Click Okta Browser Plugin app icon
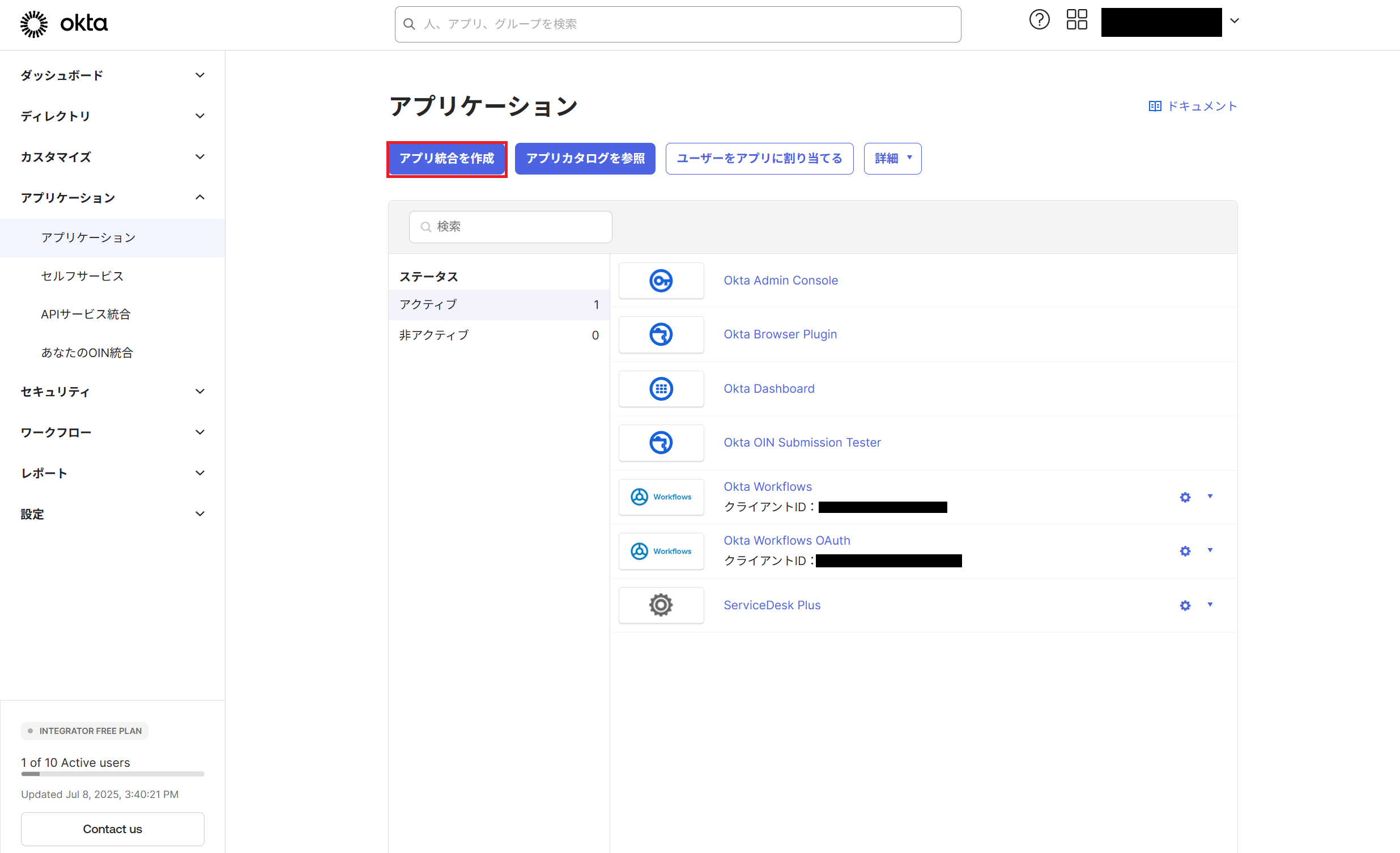Viewport: 1400px width, 853px height. point(661,335)
